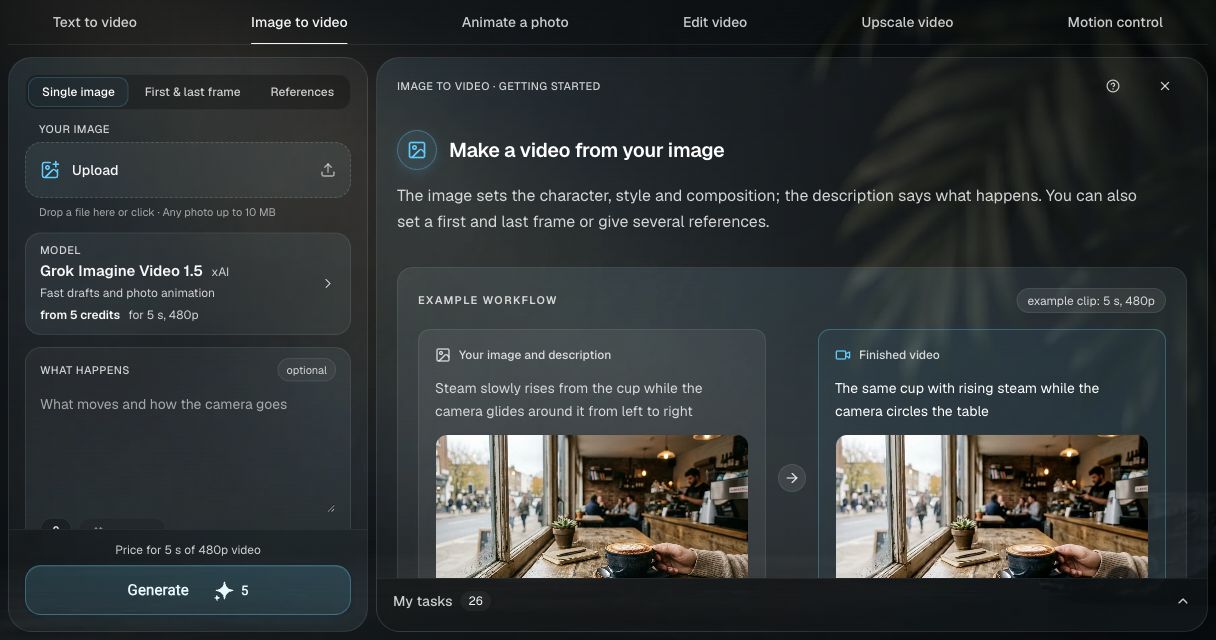
Task: Open the help question-mark icon
Action: (1113, 86)
